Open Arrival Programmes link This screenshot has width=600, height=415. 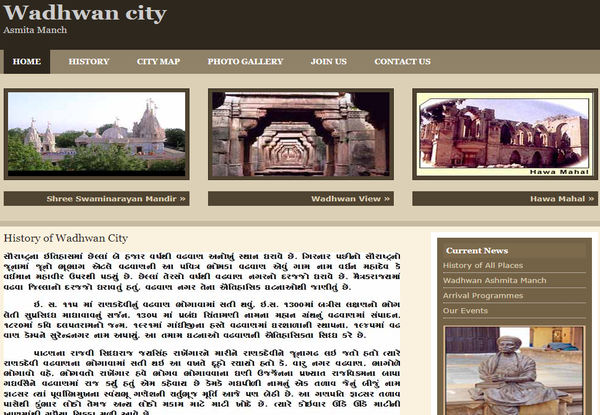[x=483, y=296]
